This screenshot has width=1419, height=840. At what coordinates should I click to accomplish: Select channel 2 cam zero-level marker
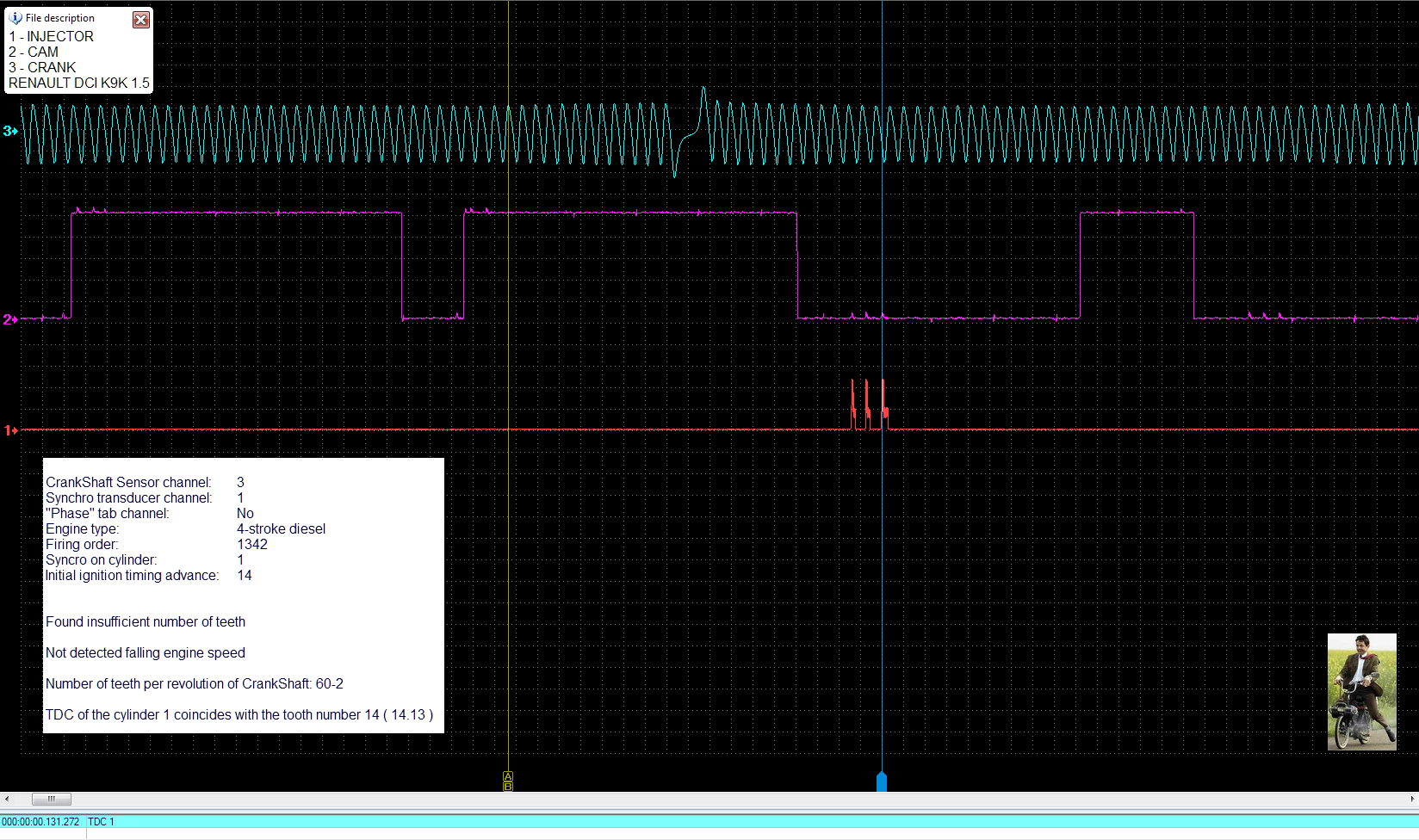10,319
